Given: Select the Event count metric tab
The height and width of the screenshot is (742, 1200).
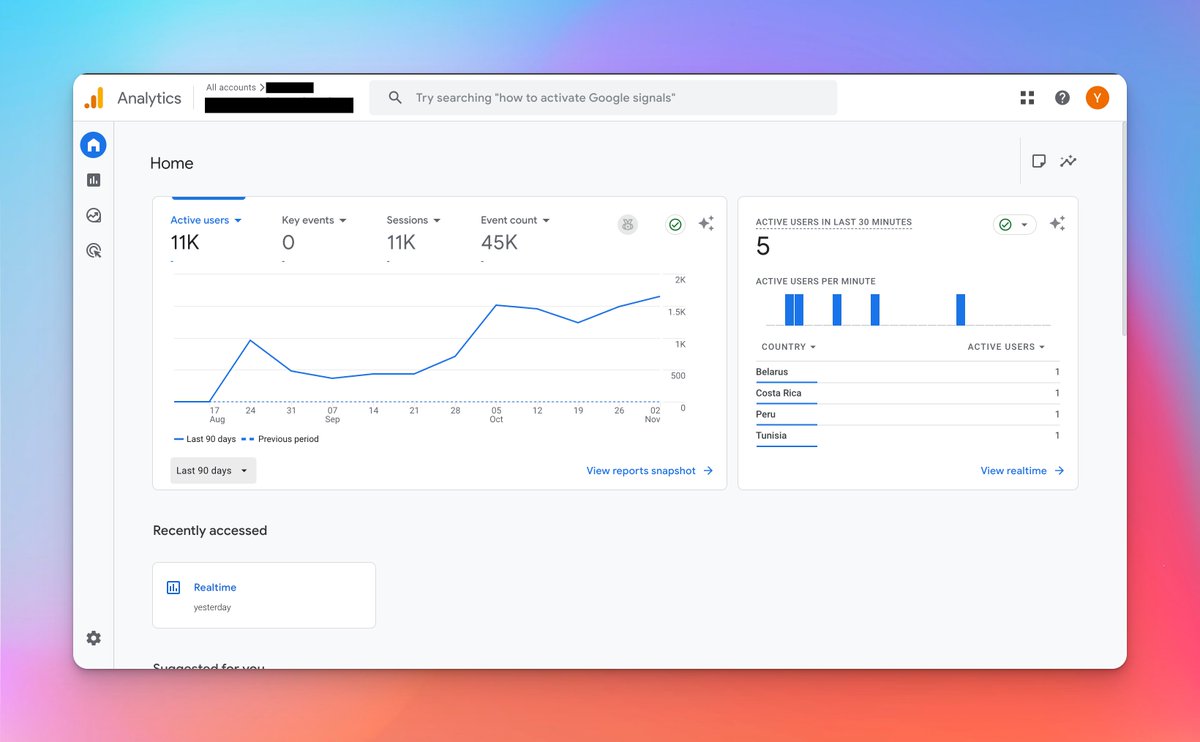Looking at the screenshot, I should tap(514, 220).
